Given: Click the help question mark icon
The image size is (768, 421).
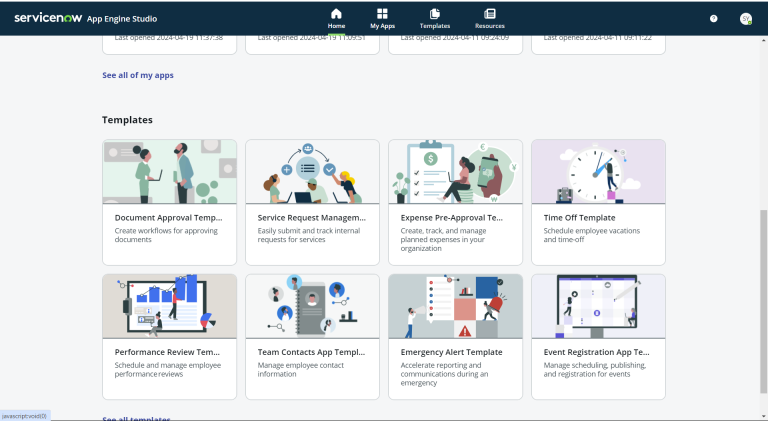Looking at the screenshot, I should [713, 19].
